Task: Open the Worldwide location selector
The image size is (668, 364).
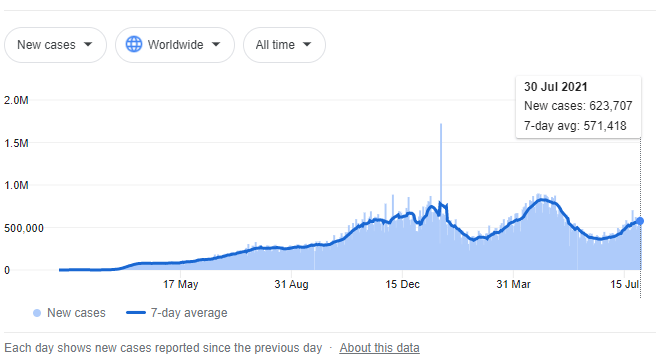Action: tap(175, 45)
